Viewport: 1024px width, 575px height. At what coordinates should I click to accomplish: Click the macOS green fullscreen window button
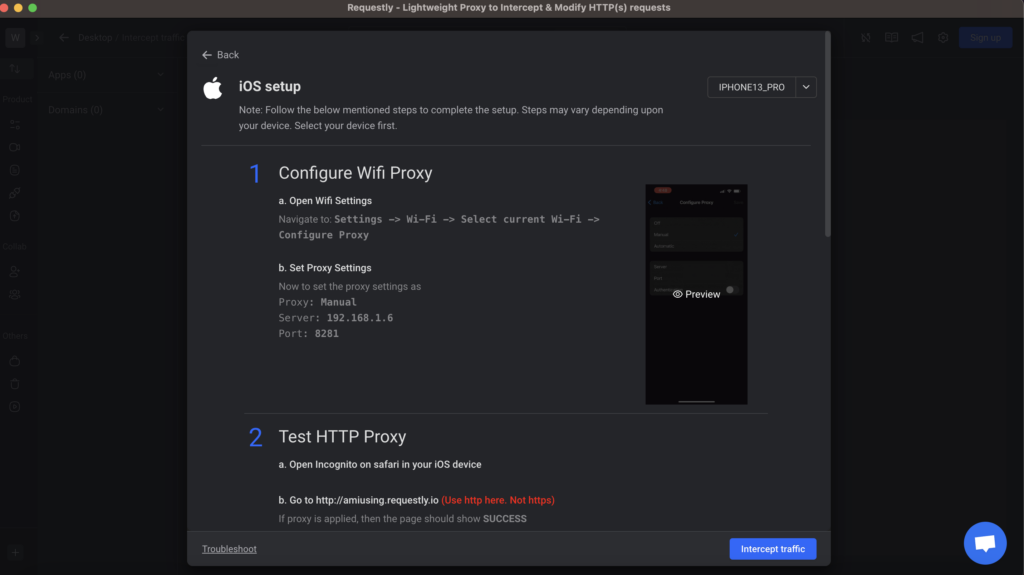[x=33, y=7]
